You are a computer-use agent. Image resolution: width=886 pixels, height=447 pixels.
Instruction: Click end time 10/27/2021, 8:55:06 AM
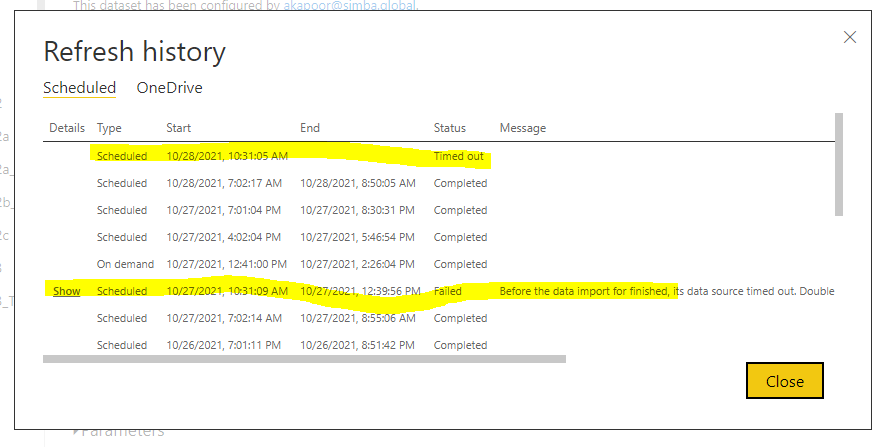tap(358, 318)
